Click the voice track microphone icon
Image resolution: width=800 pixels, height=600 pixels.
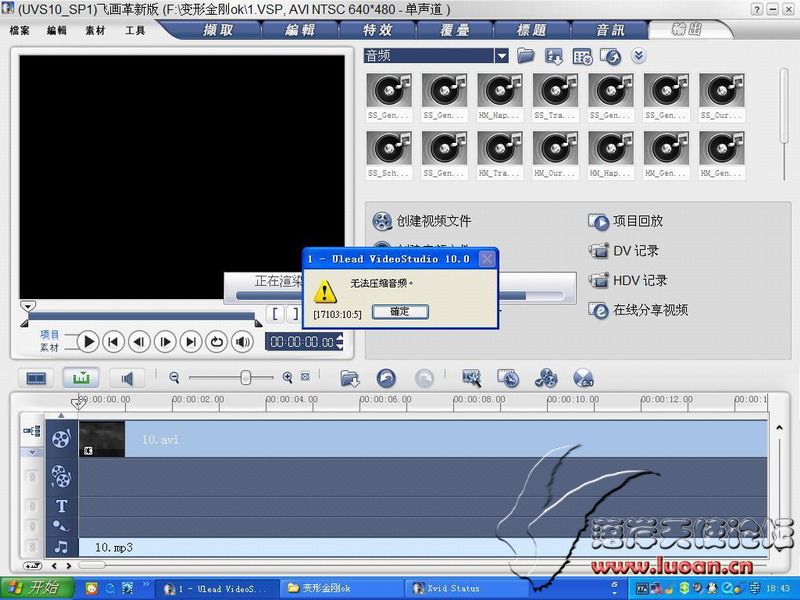61,526
